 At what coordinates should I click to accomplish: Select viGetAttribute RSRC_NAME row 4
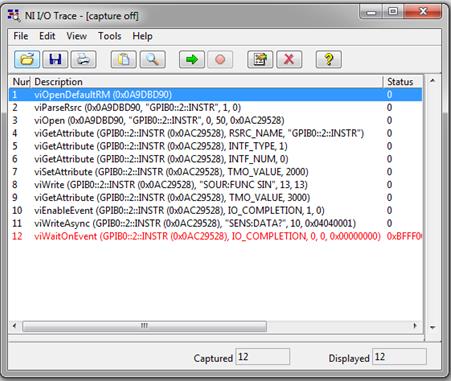pos(216,133)
